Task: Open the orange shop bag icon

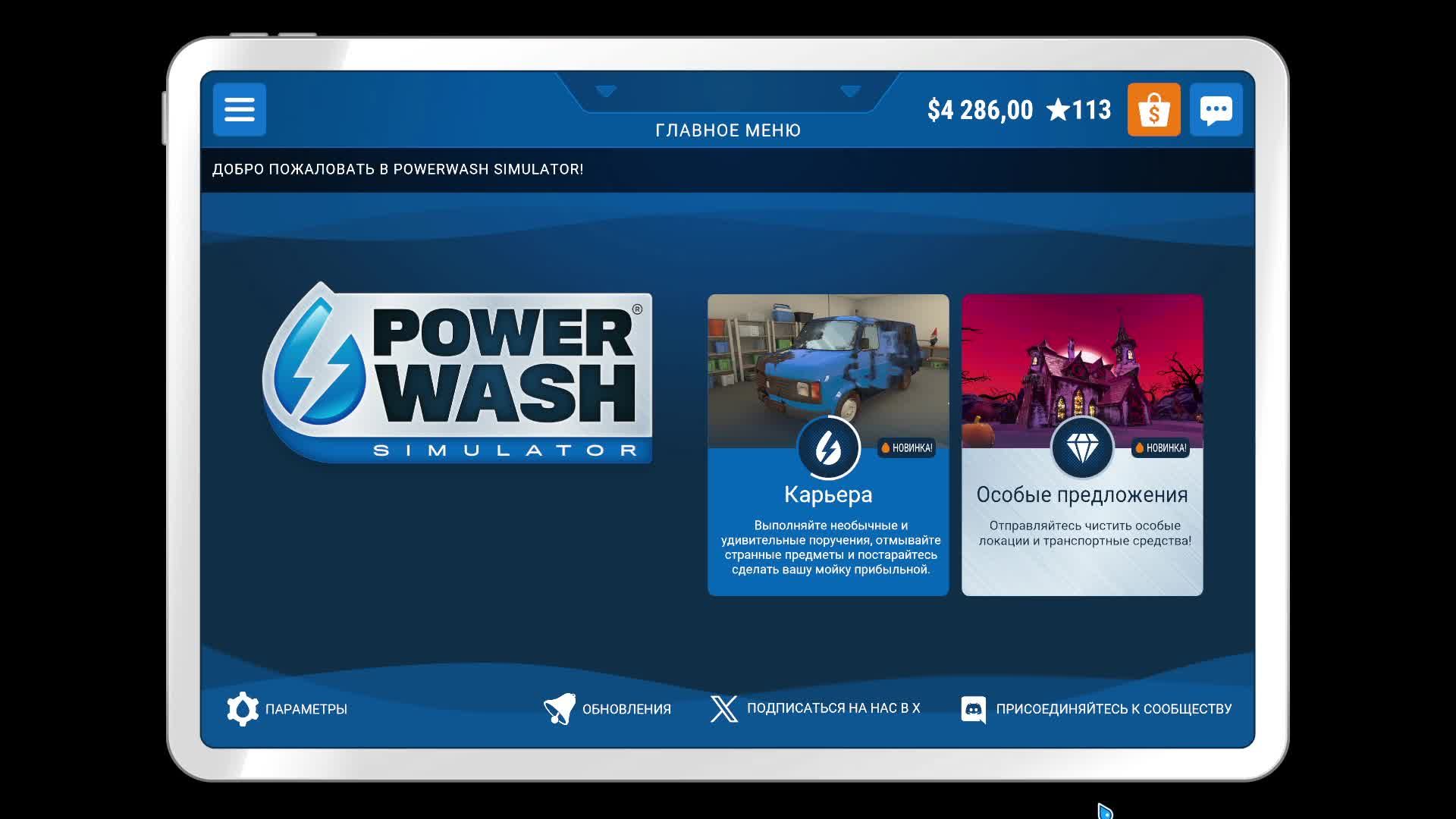Action: tap(1153, 109)
